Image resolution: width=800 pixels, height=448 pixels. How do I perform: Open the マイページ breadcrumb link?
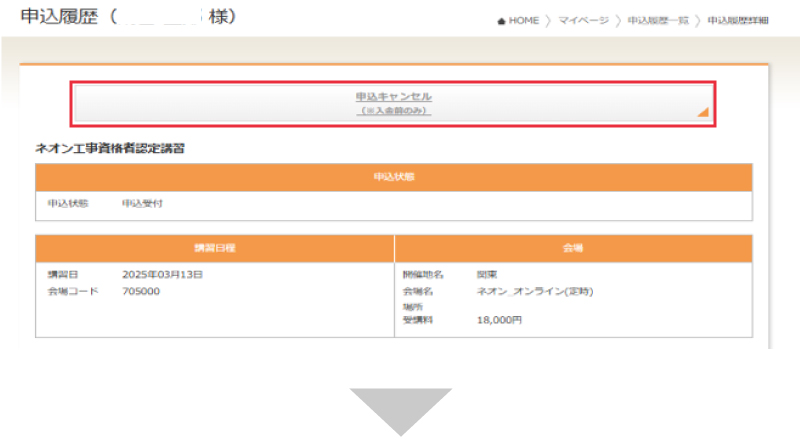(583, 21)
